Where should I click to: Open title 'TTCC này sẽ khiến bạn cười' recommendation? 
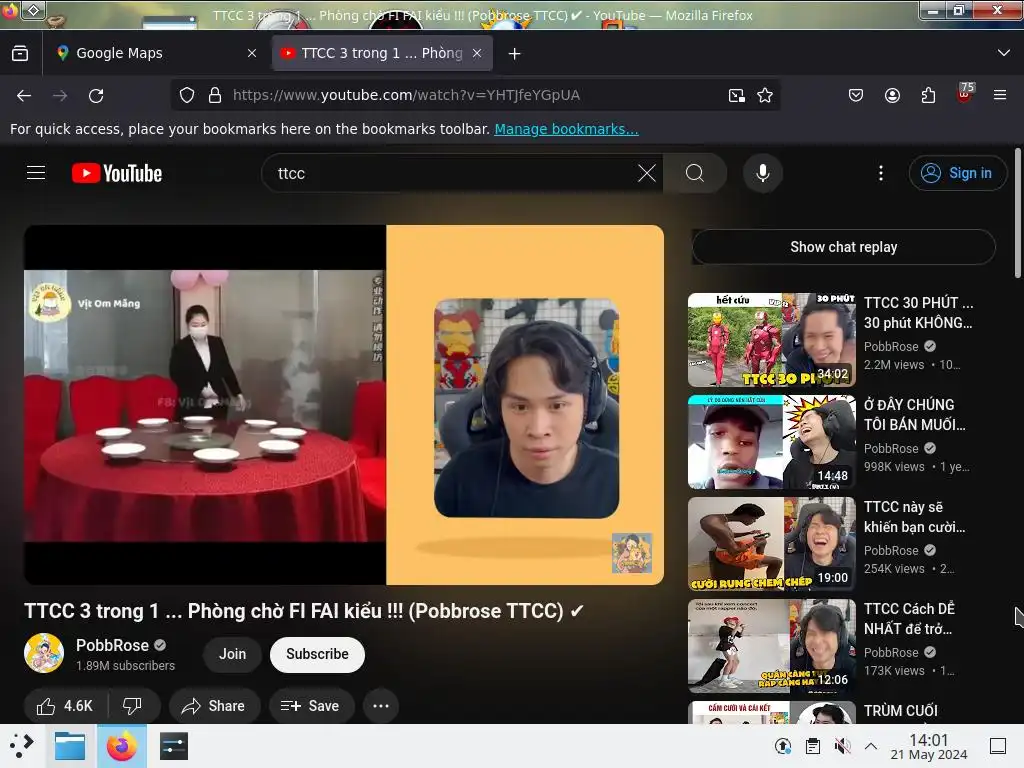914,517
